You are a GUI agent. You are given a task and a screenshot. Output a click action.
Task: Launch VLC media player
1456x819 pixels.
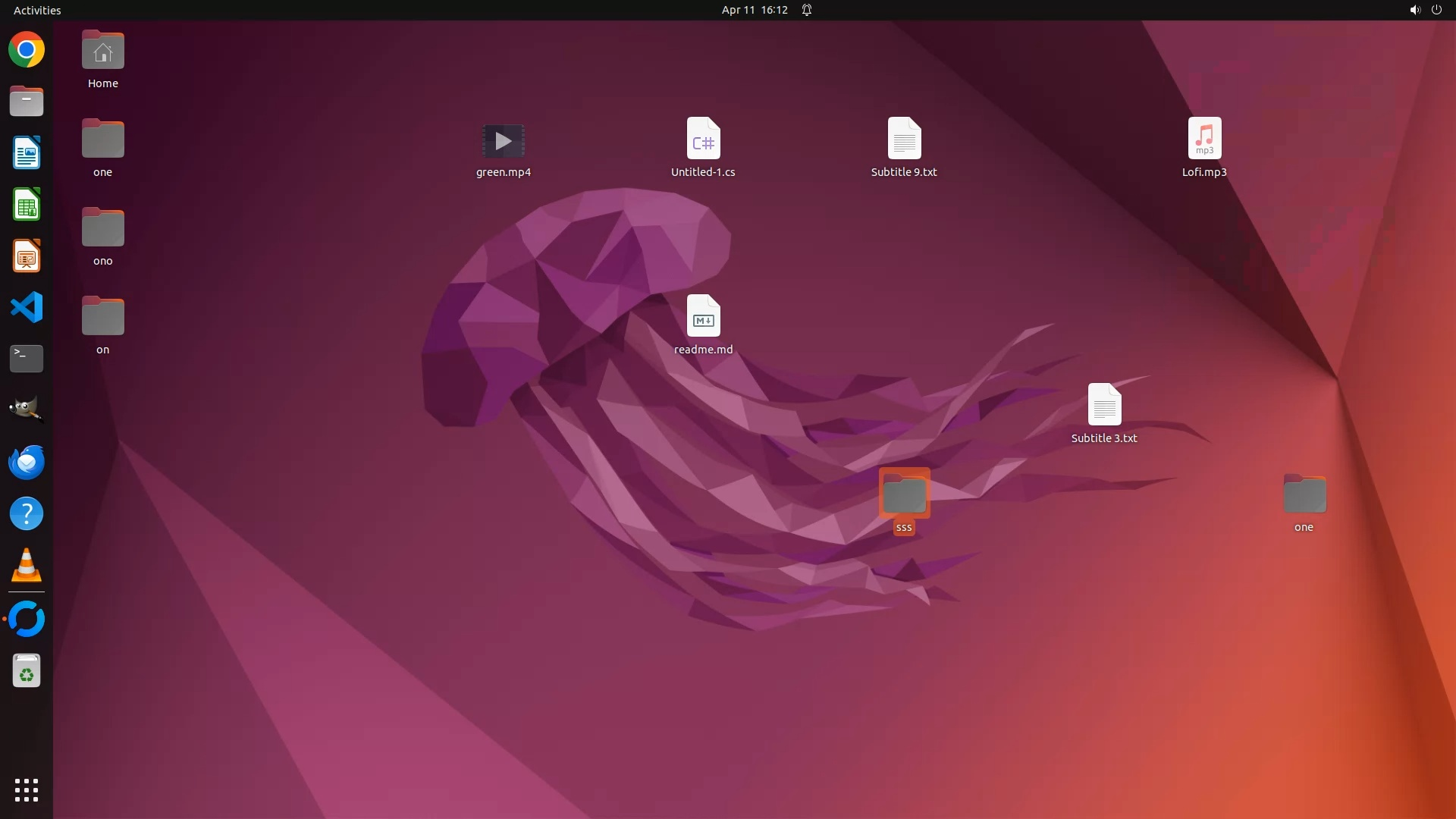[x=27, y=565]
